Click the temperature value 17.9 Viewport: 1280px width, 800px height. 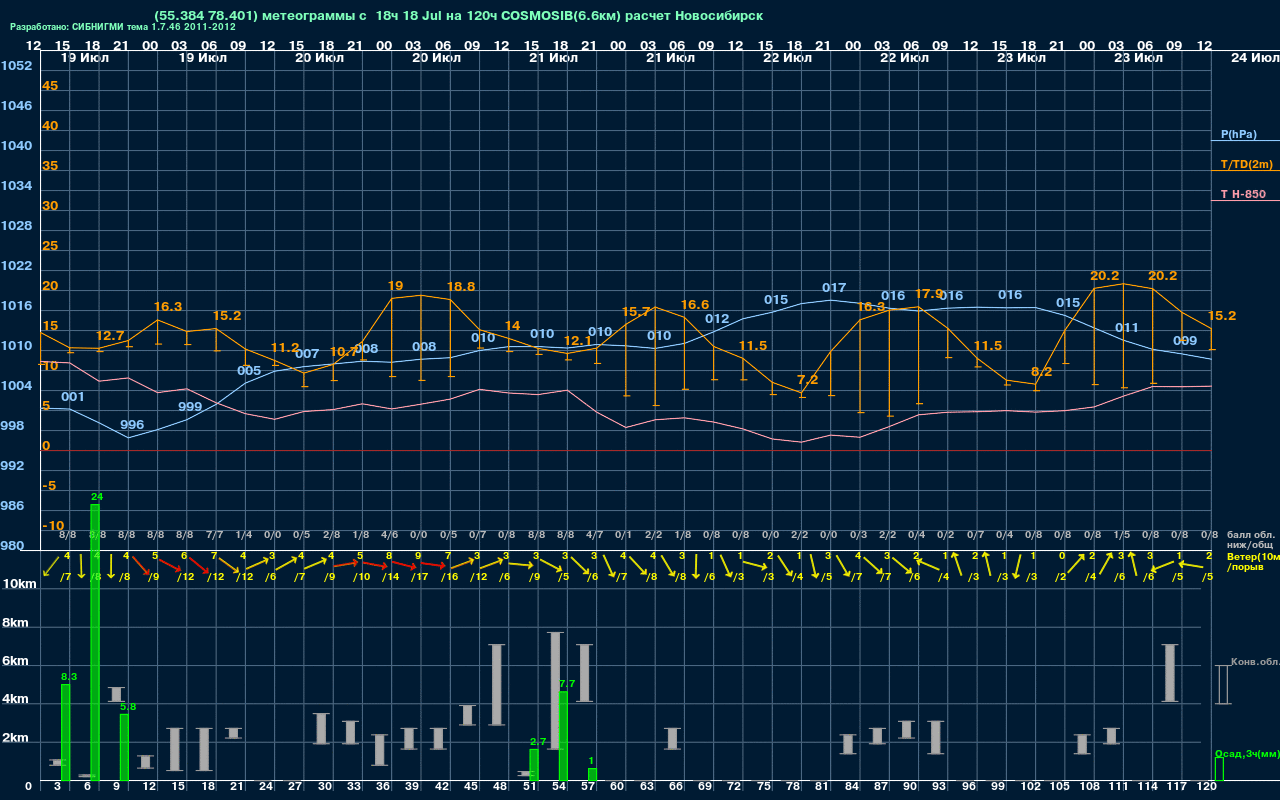click(929, 294)
